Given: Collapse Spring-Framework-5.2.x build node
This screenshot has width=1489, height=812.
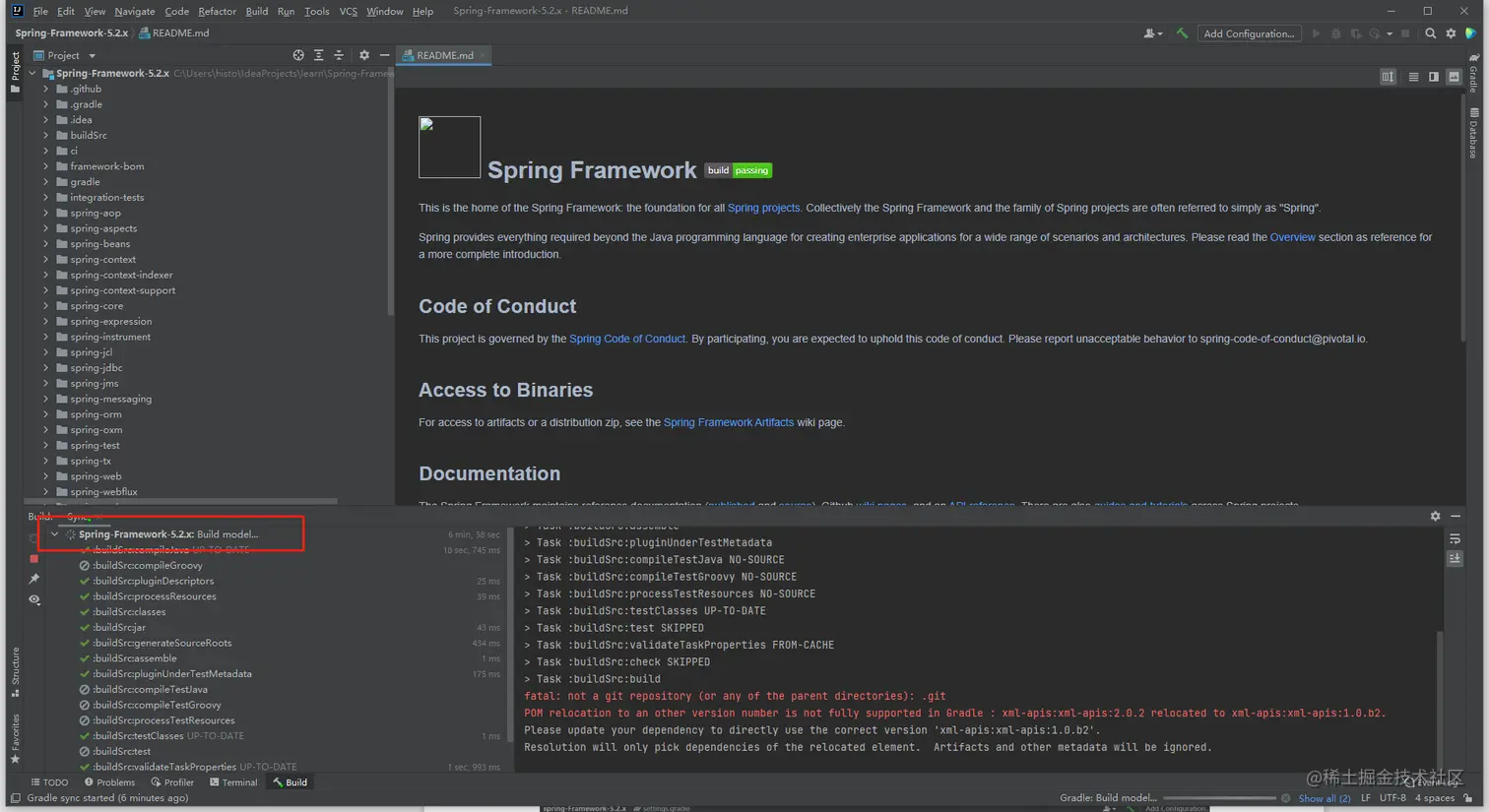Looking at the screenshot, I should pos(55,534).
